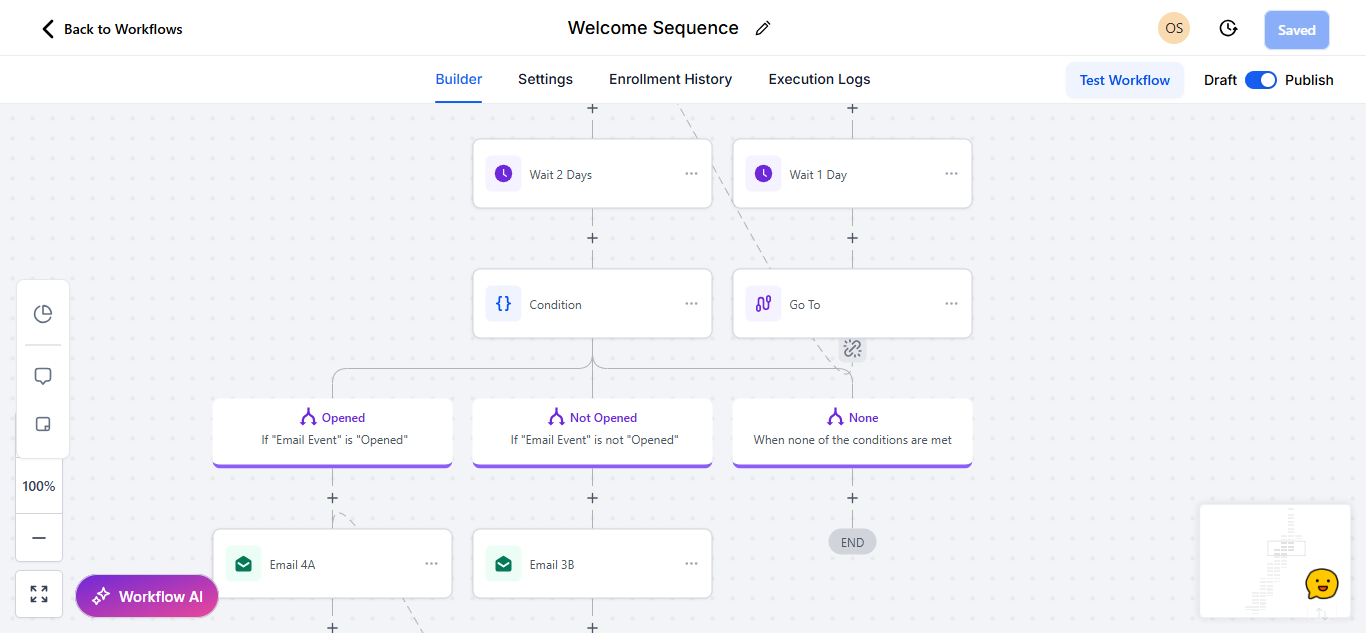Screen dimensions: 1366x633
Task: Select the Go To node icon
Action: (764, 304)
